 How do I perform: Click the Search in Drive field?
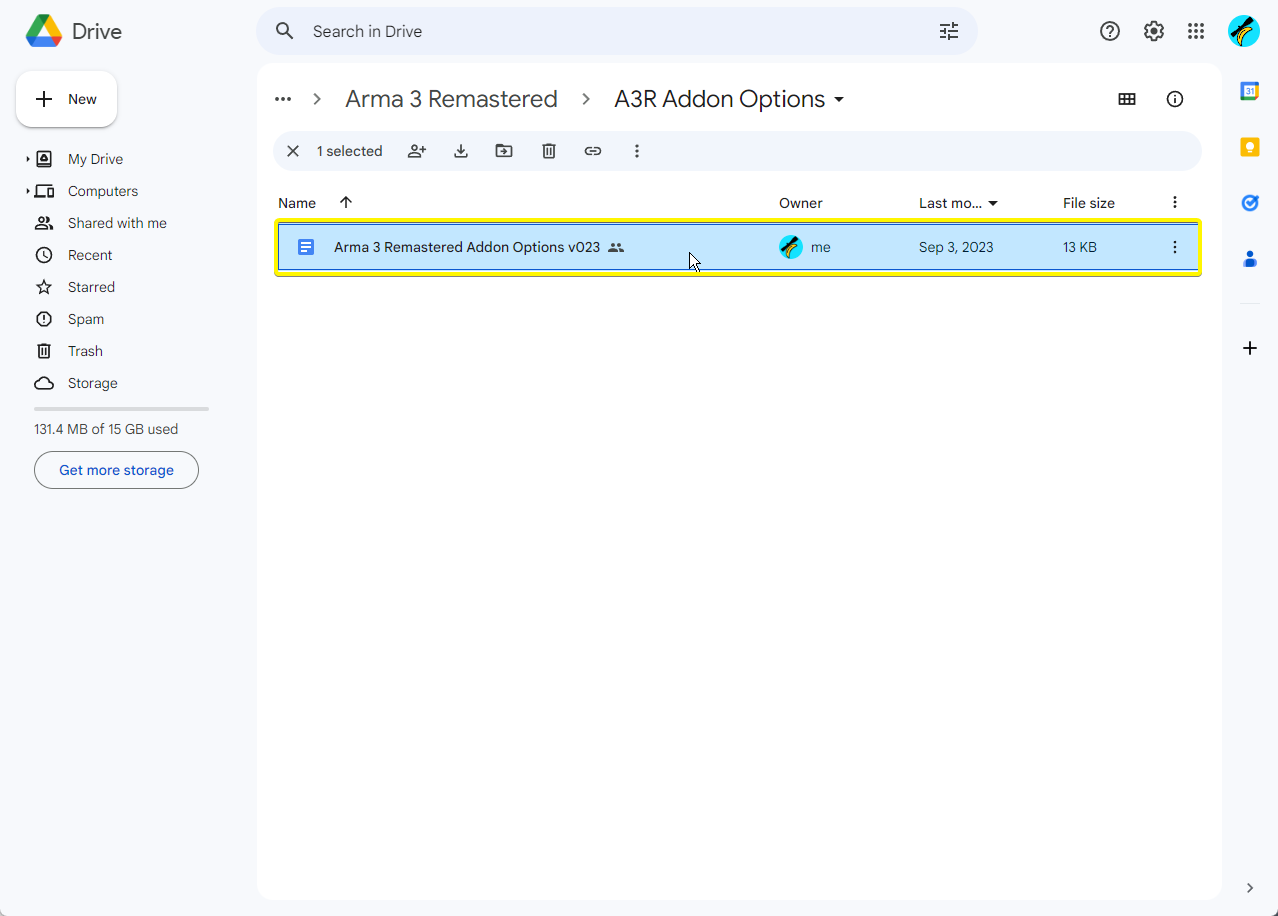point(617,31)
